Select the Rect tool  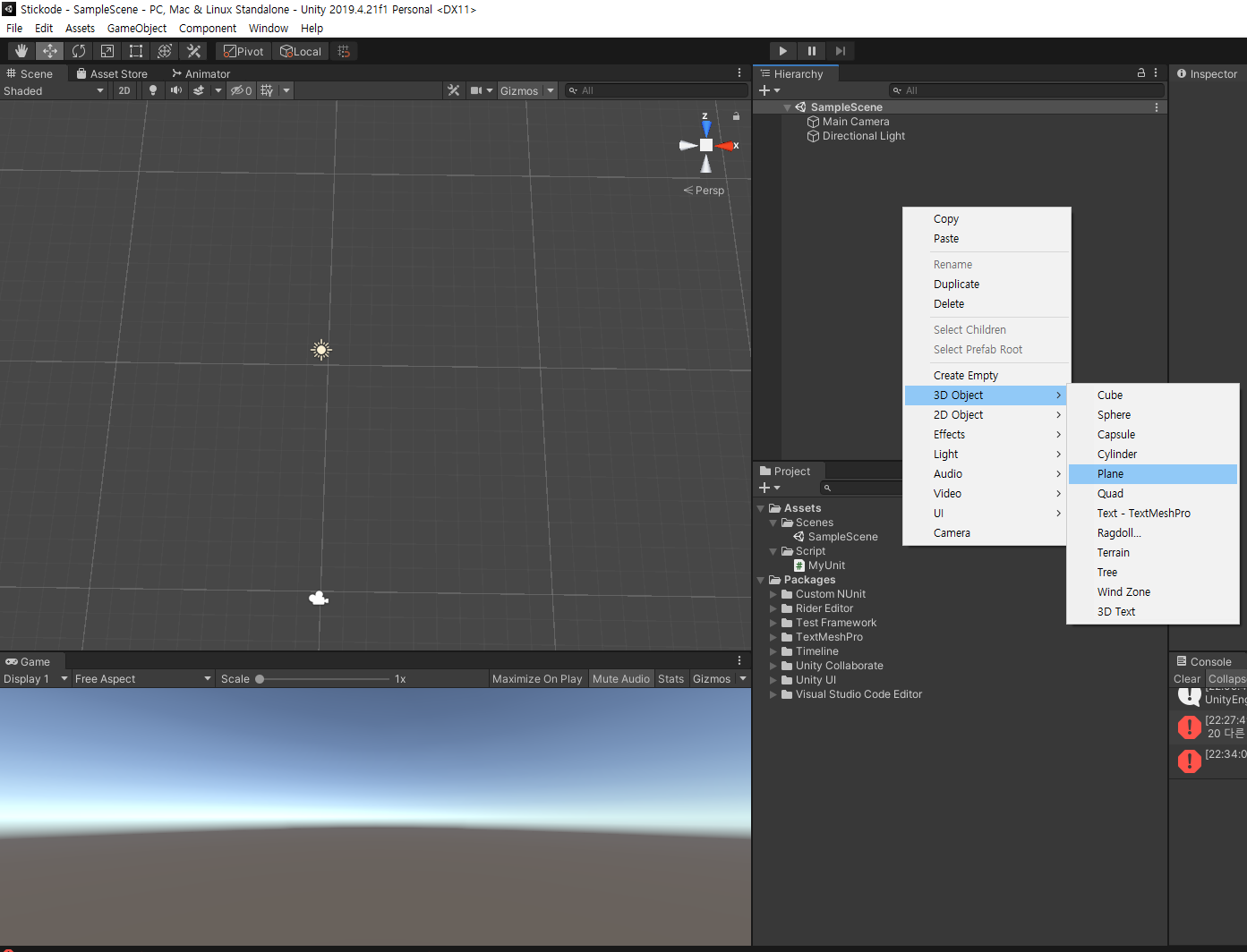136,51
